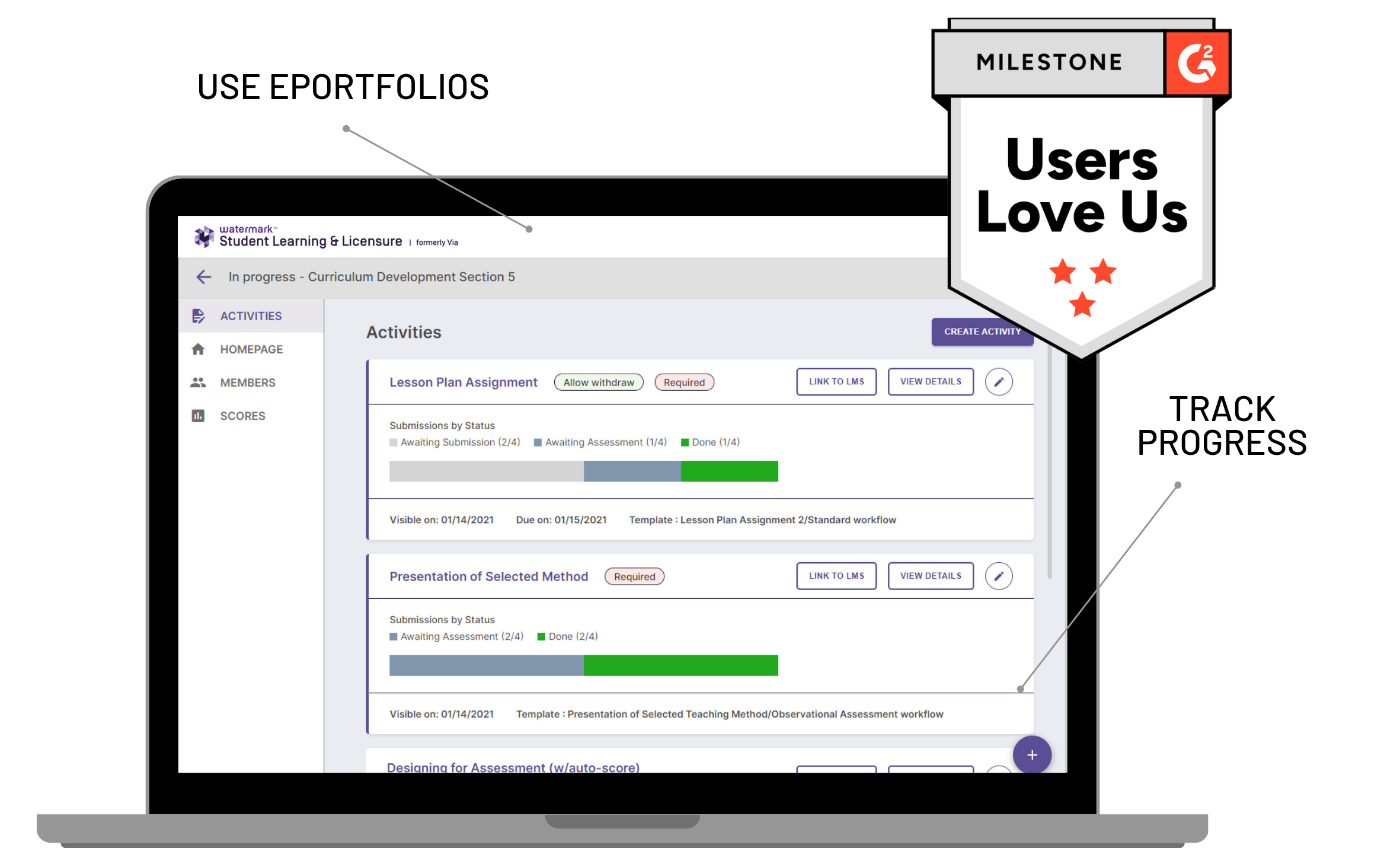Edit Lesson Plan Assignment with the pencil icon
The height and width of the screenshot is (848, 1400).
(999, 382)
